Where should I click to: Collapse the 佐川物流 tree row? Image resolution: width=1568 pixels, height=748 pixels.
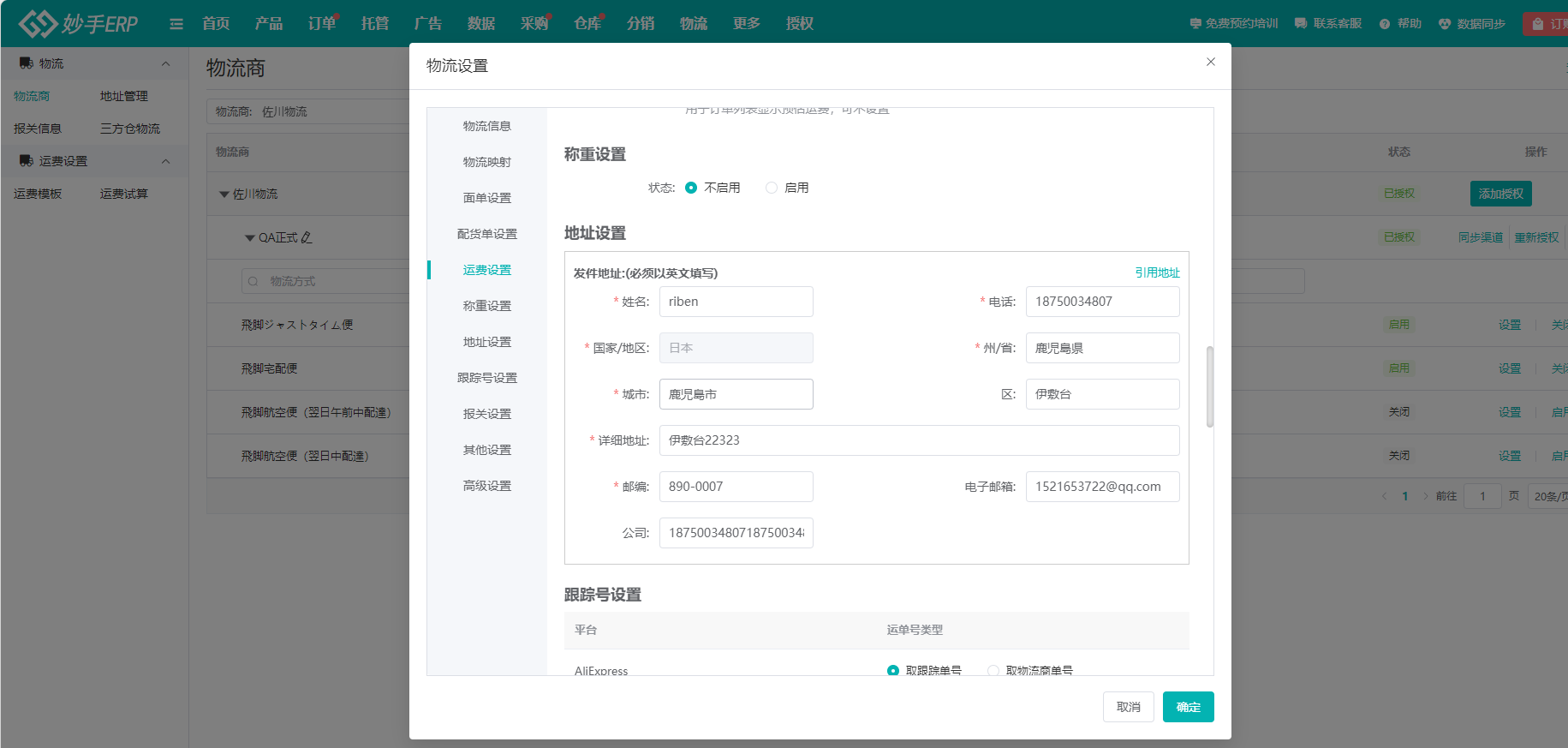click(x=224, y=194)
